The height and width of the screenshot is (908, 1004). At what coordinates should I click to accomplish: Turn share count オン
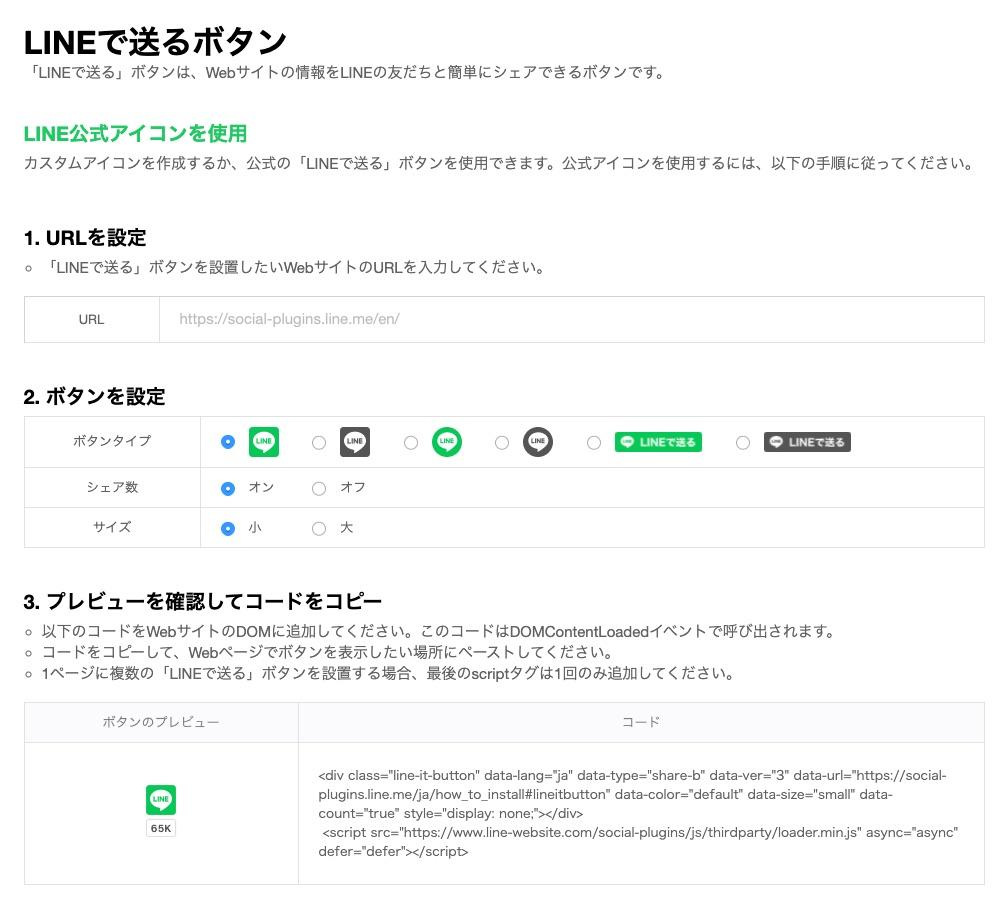(228, 489)
